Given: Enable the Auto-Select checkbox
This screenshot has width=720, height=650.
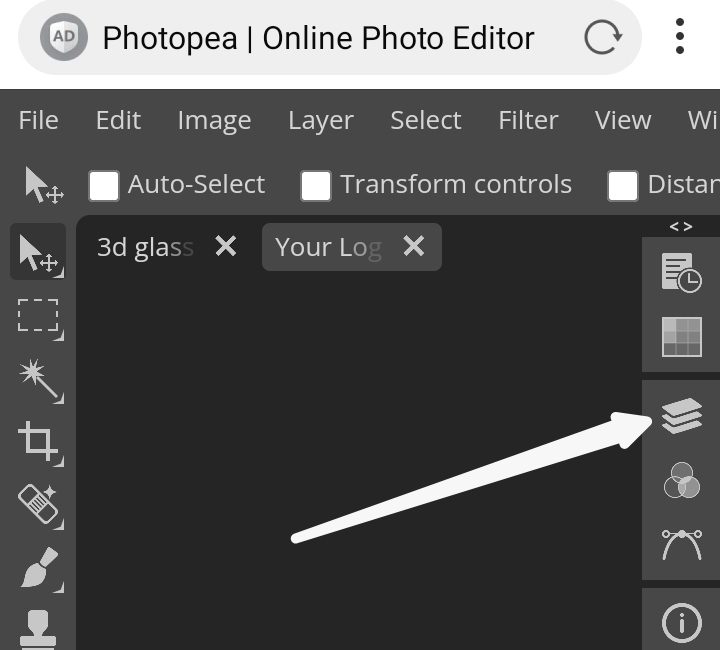Looking at the screenshot, I should tap(104, 185).
